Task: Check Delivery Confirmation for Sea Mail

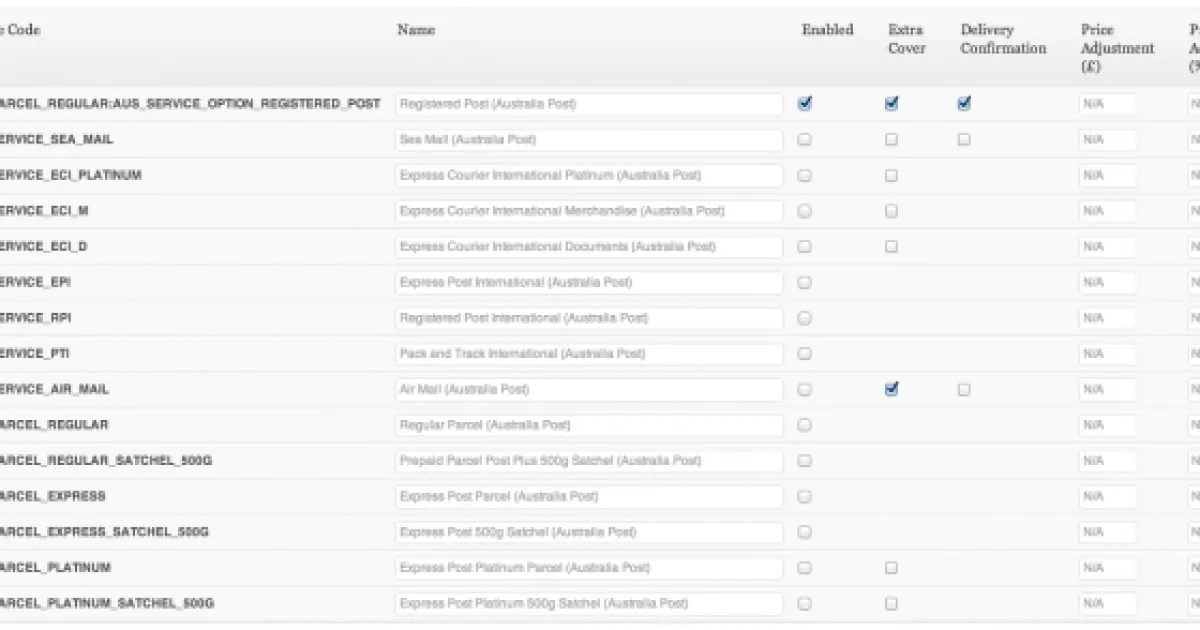Action: (964, 140)
